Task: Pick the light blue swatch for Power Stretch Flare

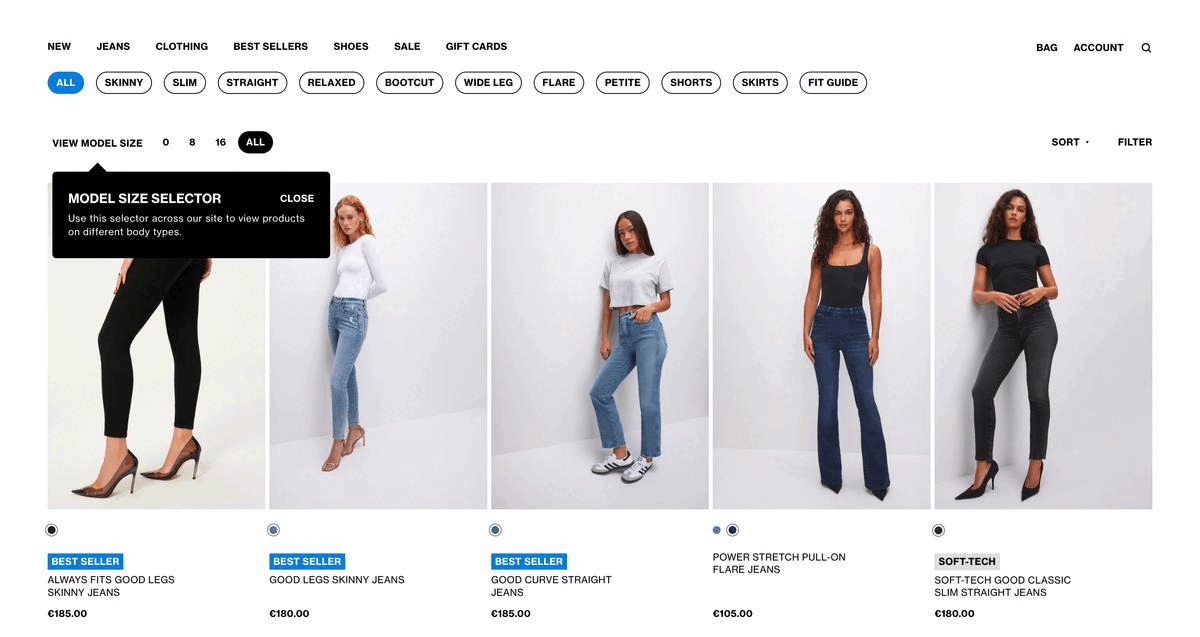Action: click(x=717, y=530)
